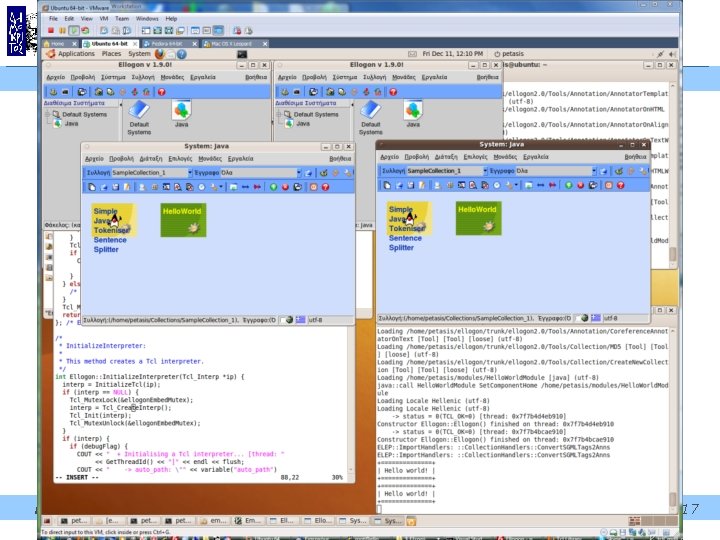Screen dimensions: 720x540
Task: Click the HelloWorld module in right System: Java
Action: coord(478,218)
